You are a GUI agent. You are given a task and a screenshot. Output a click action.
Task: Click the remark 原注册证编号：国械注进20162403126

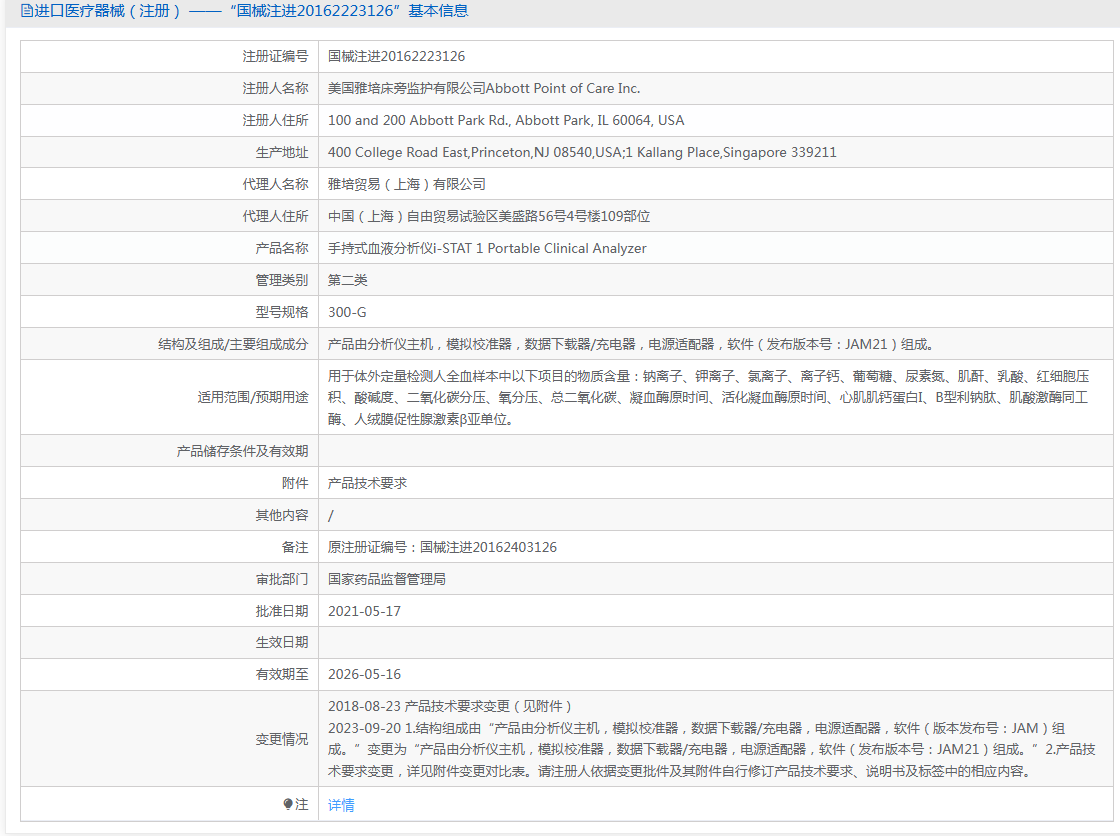[442, 547]
